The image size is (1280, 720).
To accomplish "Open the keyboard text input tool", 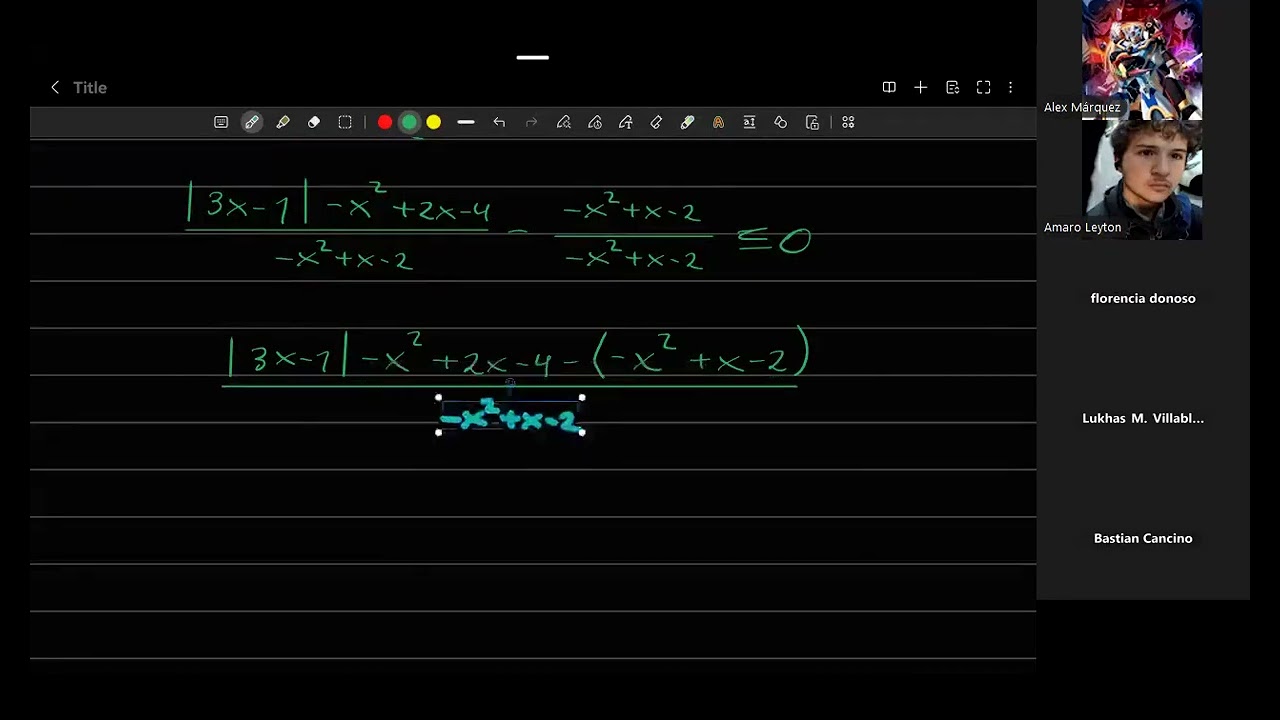I will [x=221, y=122].
